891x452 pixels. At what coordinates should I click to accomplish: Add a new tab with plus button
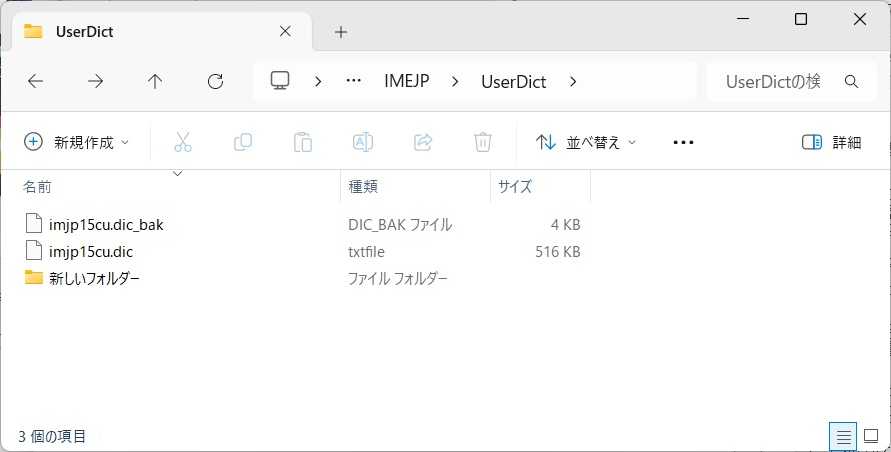pyautogui.click(x=341, y=32)
